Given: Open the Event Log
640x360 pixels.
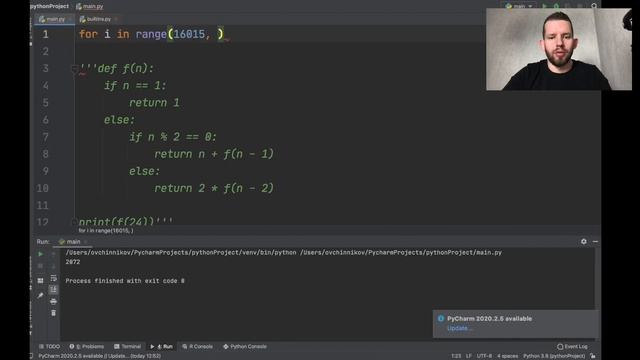Looking at the screenshot, I should click(x=572, y=347).
